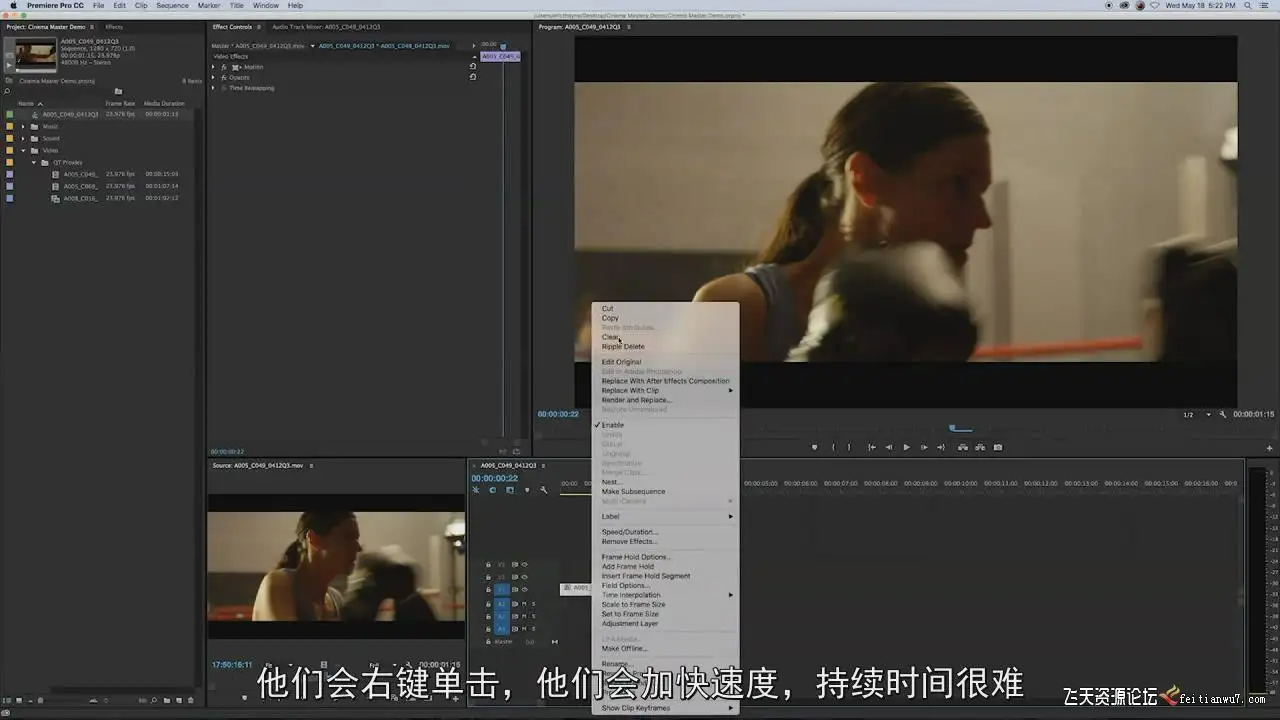Toggle V1 track output eye

pyautogui.click(x=524, y=589)
